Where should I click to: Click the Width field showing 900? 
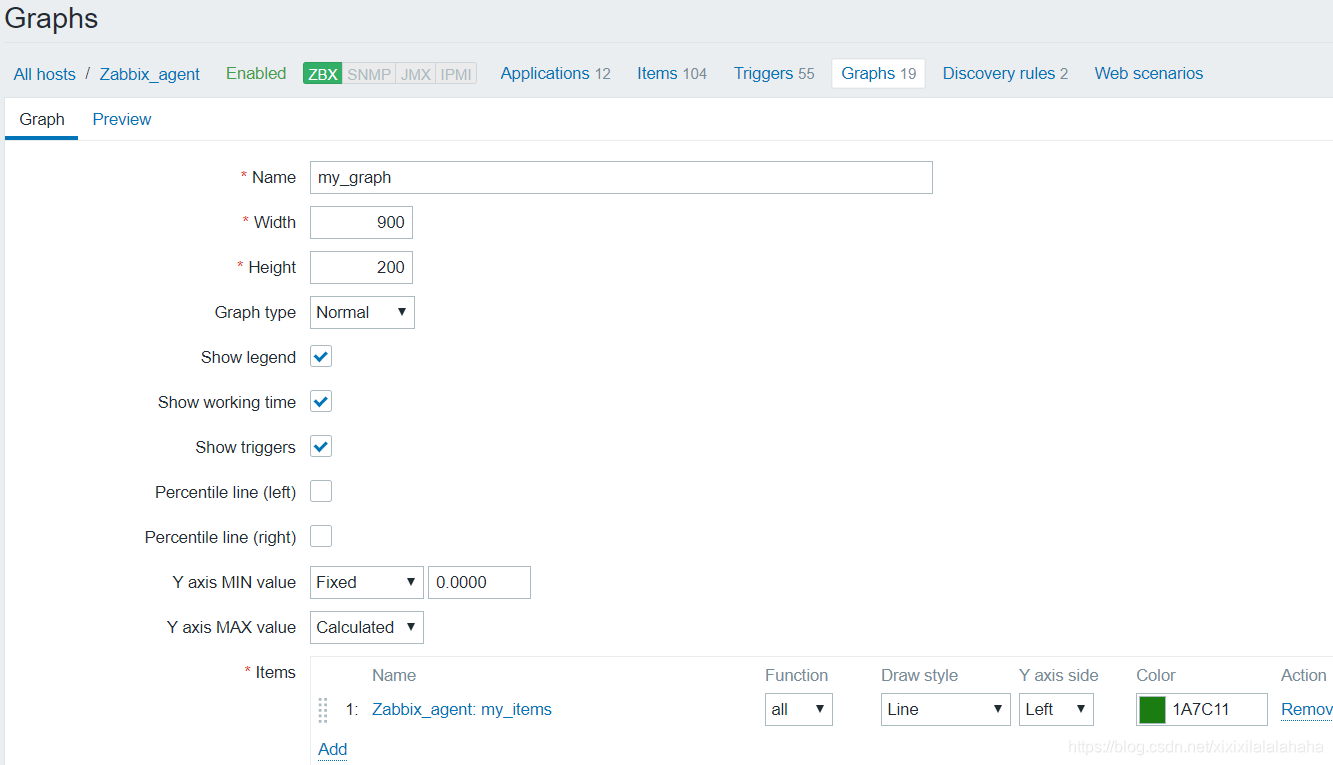[361, 222]
